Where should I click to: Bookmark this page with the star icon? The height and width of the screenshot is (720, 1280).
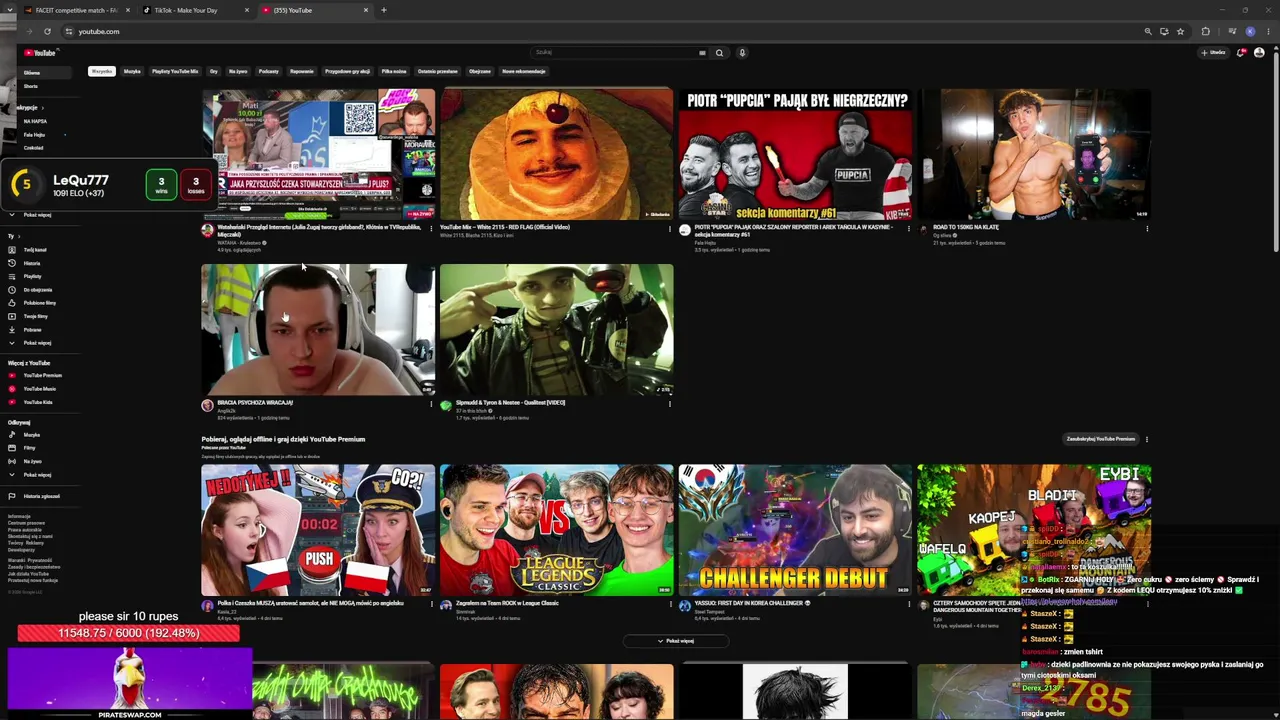(x=1181, y=31)
